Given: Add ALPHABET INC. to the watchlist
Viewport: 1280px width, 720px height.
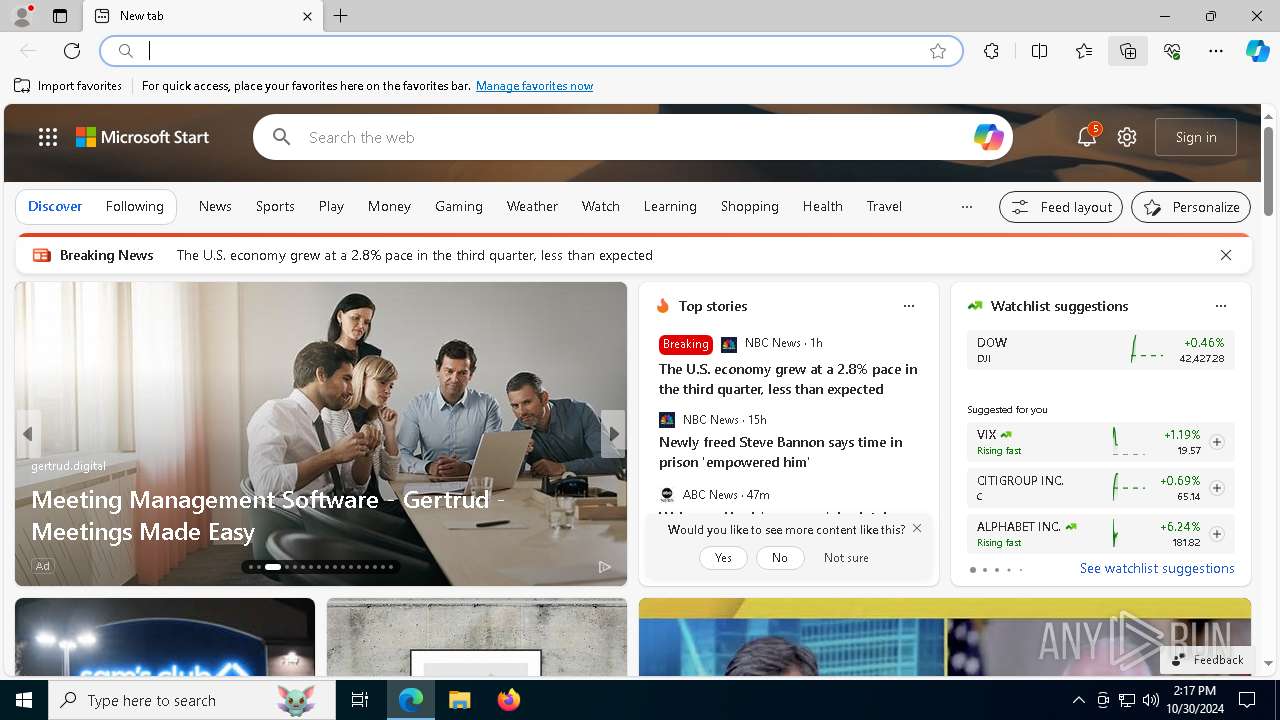Looking at the screenshot, I should (x=1217, y=534).
